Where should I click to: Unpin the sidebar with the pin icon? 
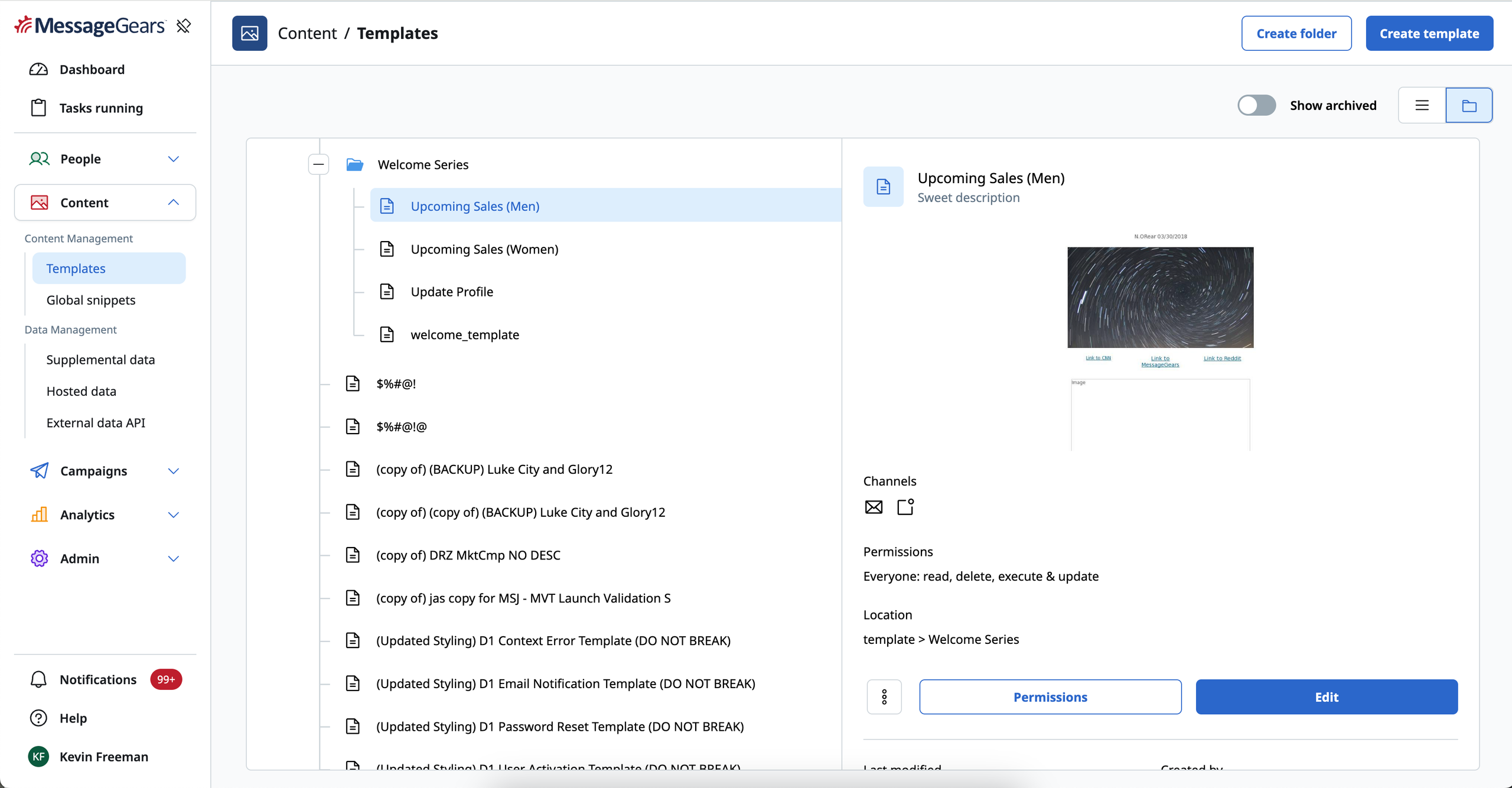(x=184, y=26)
